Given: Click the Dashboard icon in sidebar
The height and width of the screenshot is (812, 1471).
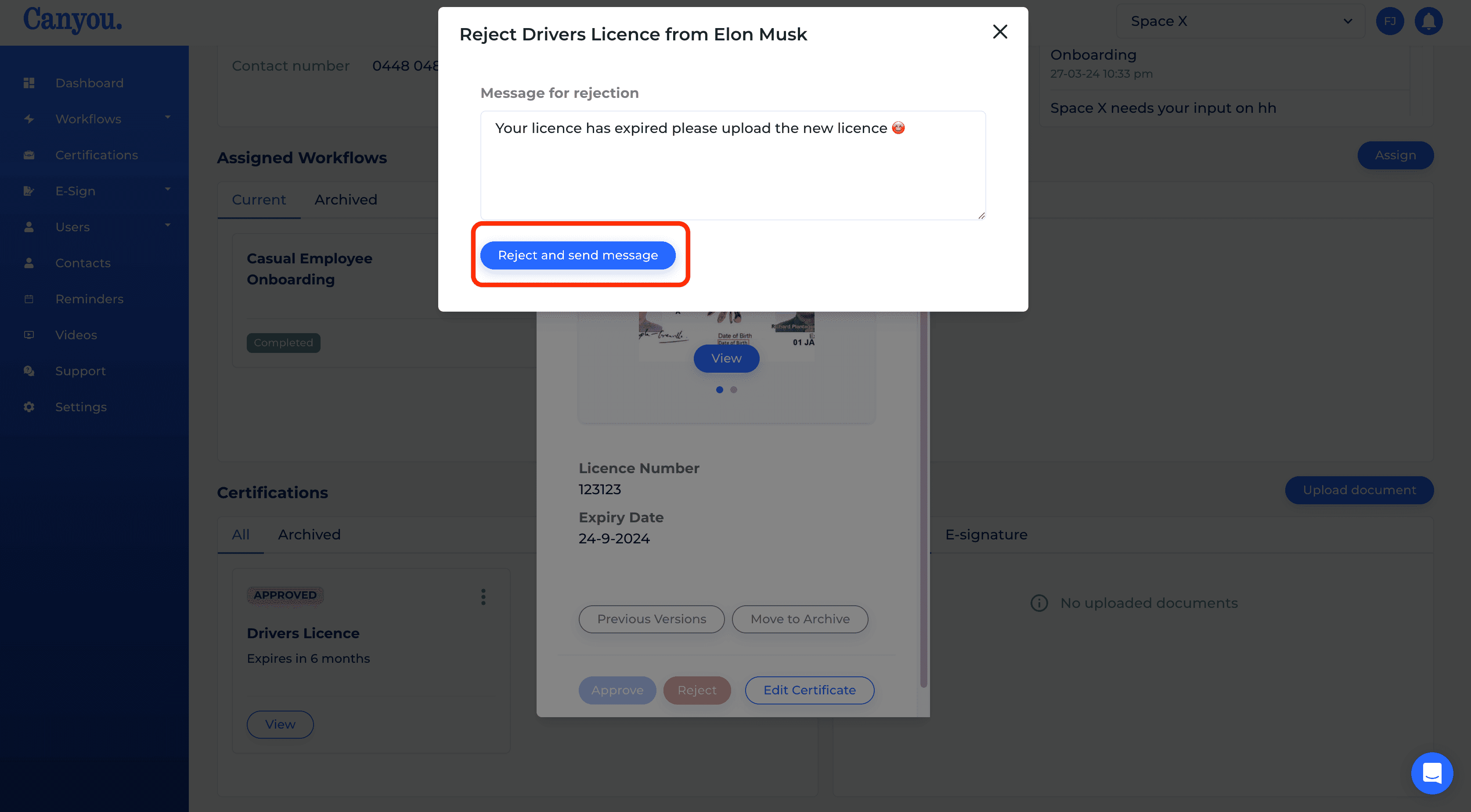Looking at the screenshot, I should [x=29, y=82].
